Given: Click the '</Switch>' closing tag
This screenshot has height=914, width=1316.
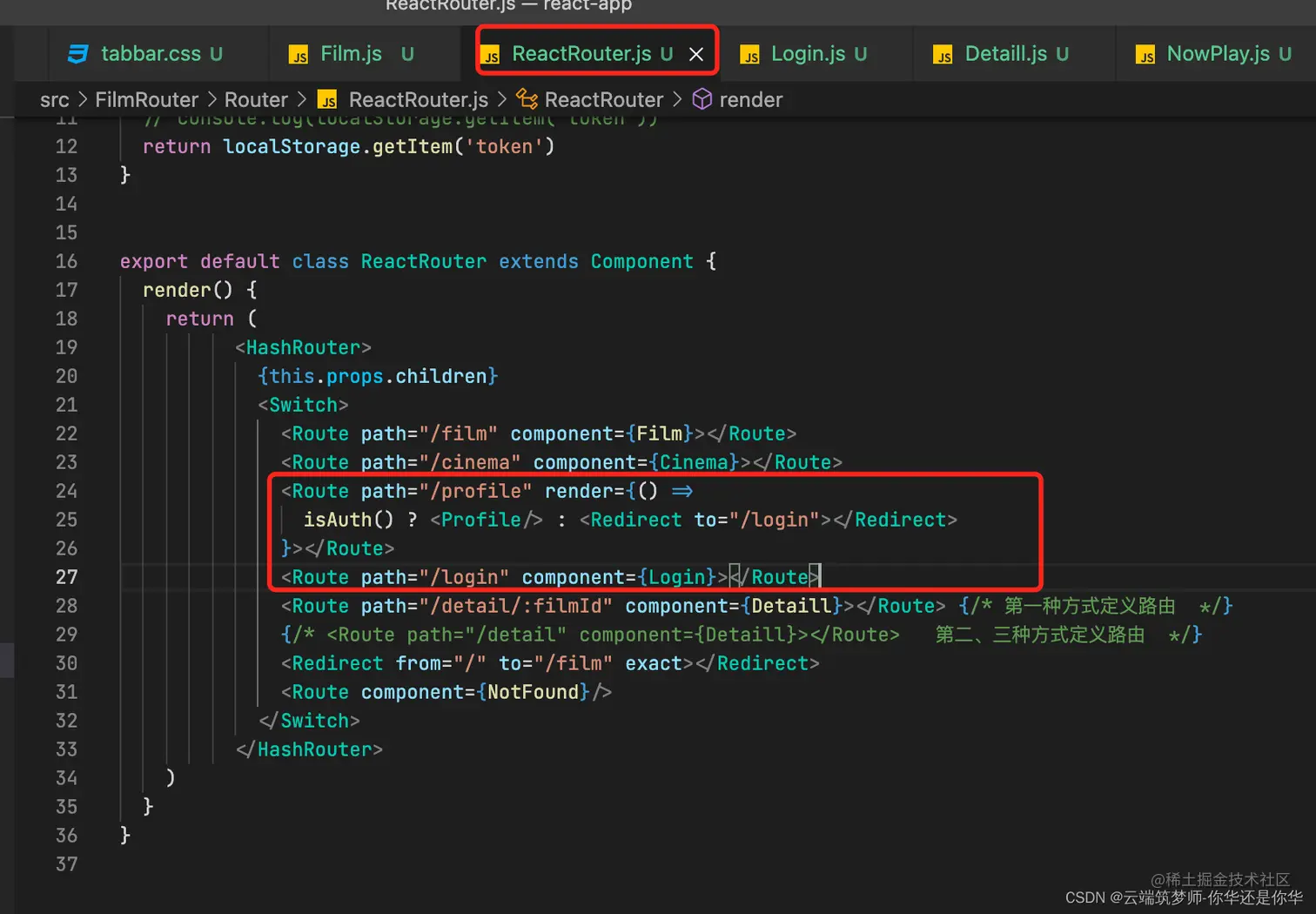Looking at the screenshot, I should [x=309, y=721].
